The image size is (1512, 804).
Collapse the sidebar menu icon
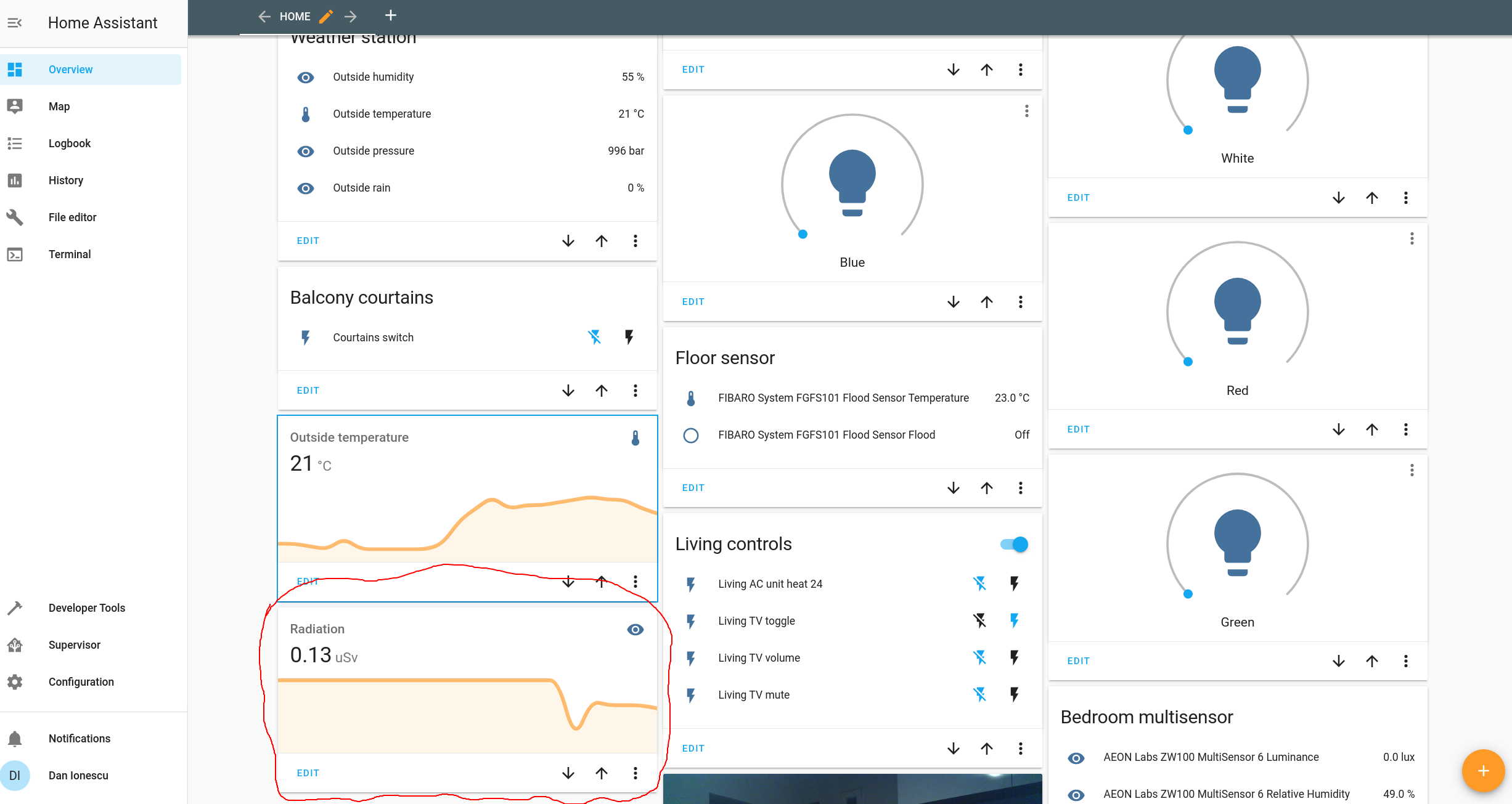click(15, 23)
